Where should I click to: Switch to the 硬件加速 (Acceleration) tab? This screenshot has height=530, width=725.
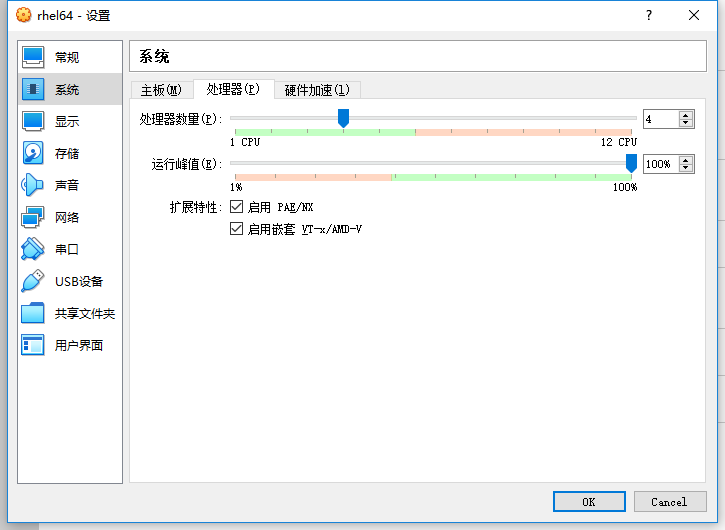click(x=316, y=90)
